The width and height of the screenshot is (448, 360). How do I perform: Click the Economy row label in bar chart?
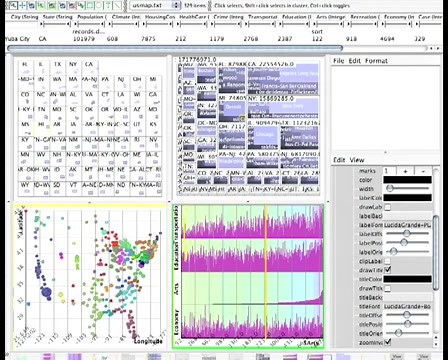pos(177,322)
